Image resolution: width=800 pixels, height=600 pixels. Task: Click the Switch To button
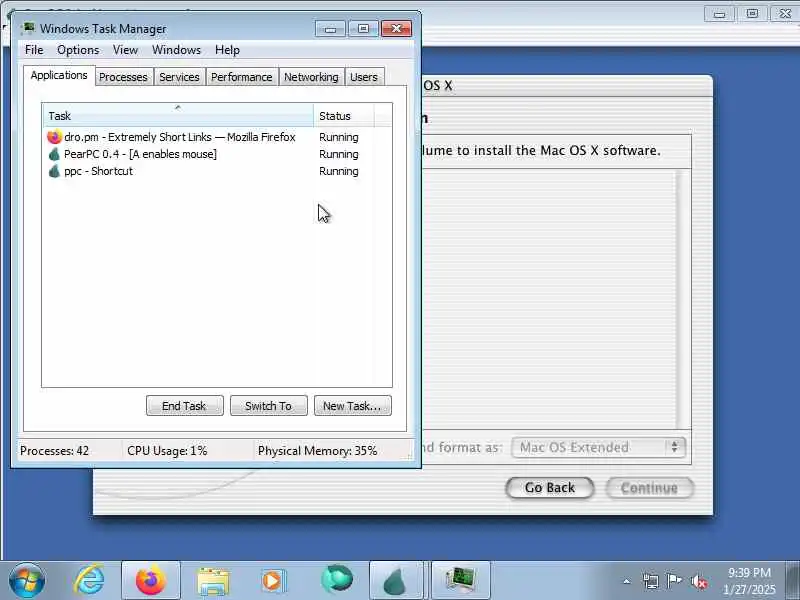(268, 406)
